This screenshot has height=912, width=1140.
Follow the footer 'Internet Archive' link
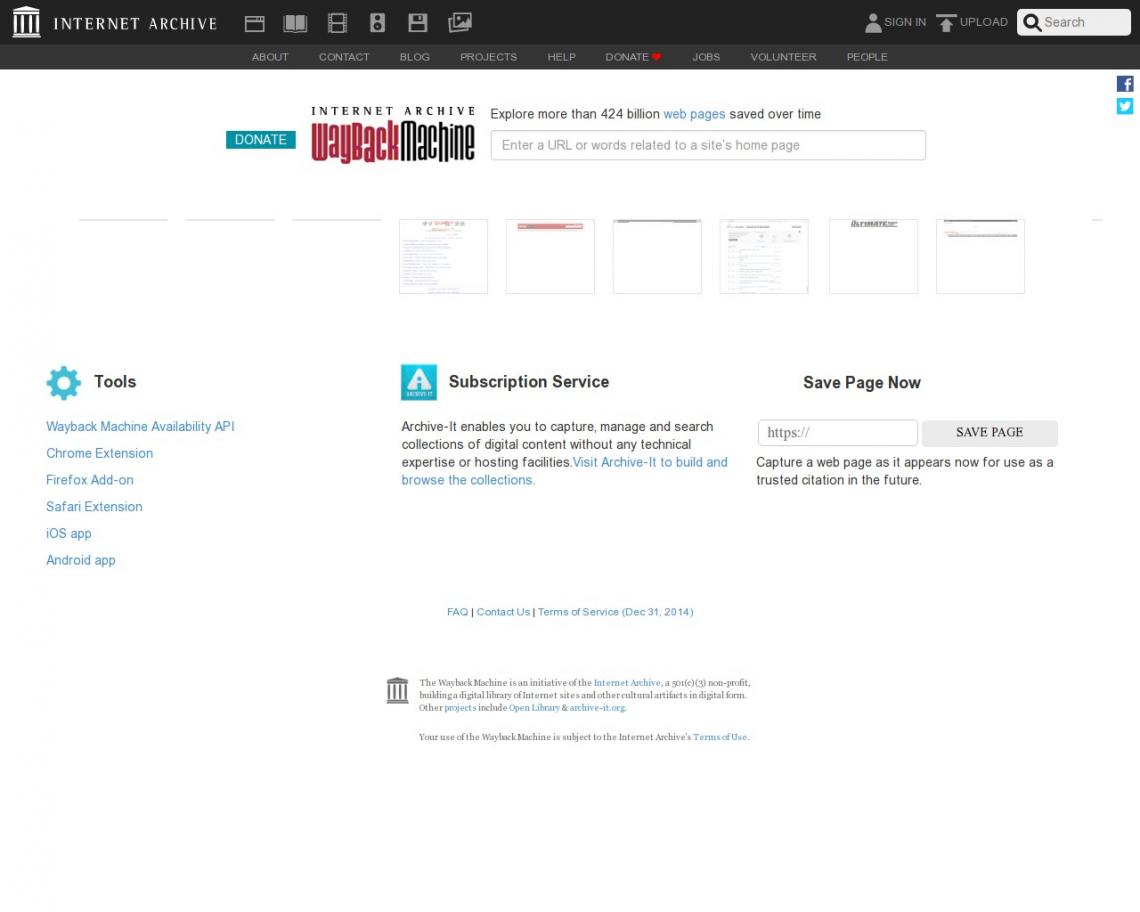627,683
